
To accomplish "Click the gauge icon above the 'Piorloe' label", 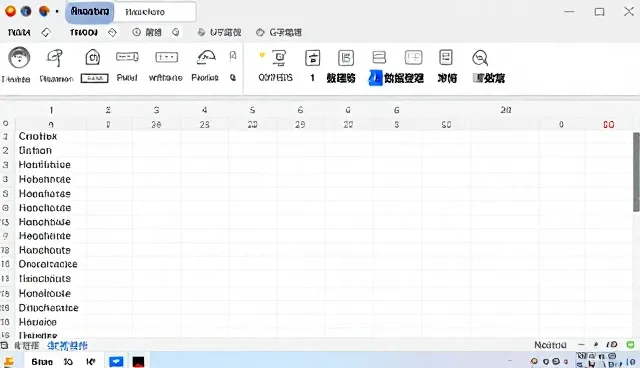I will 206,58.
